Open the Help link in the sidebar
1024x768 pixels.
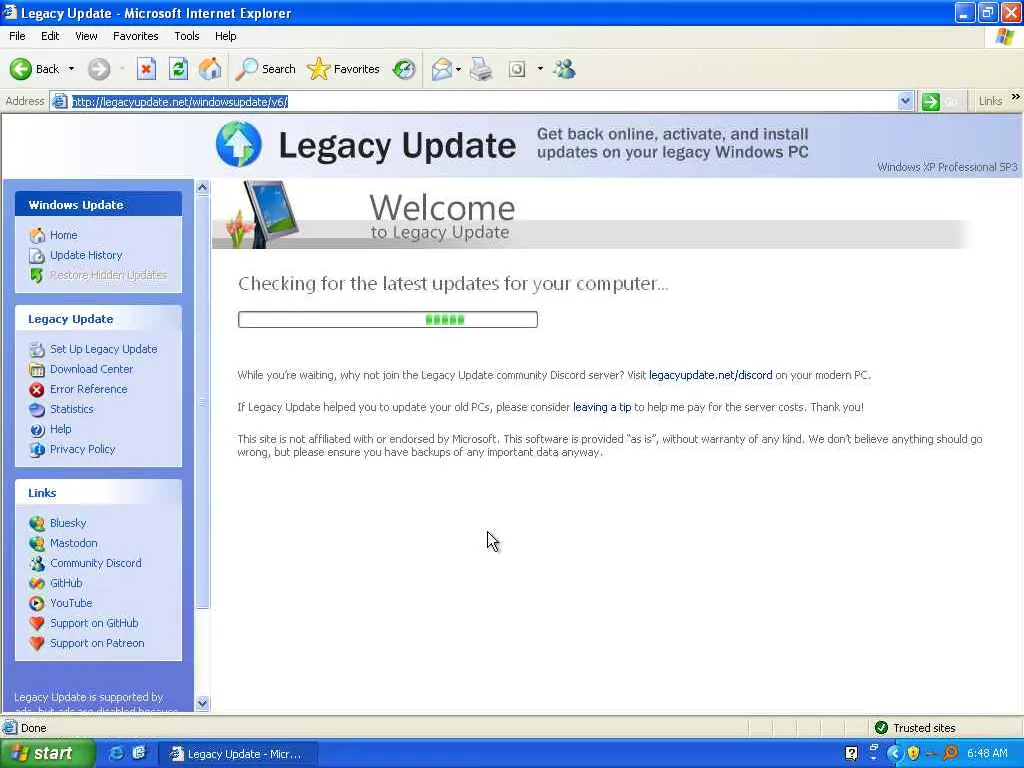coord(61,429)
